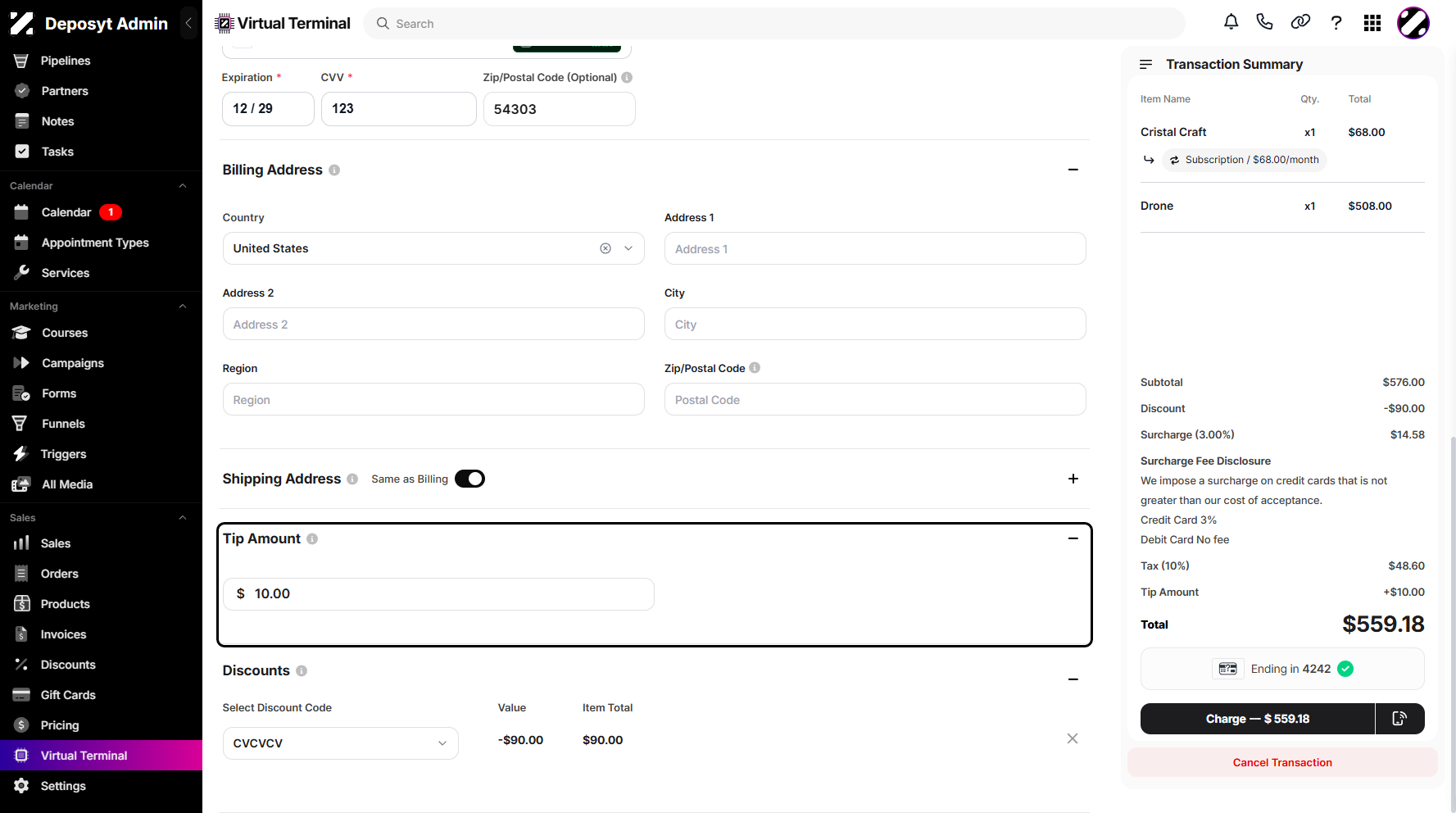Collapse the Sales sidebar group

(183, 518)
